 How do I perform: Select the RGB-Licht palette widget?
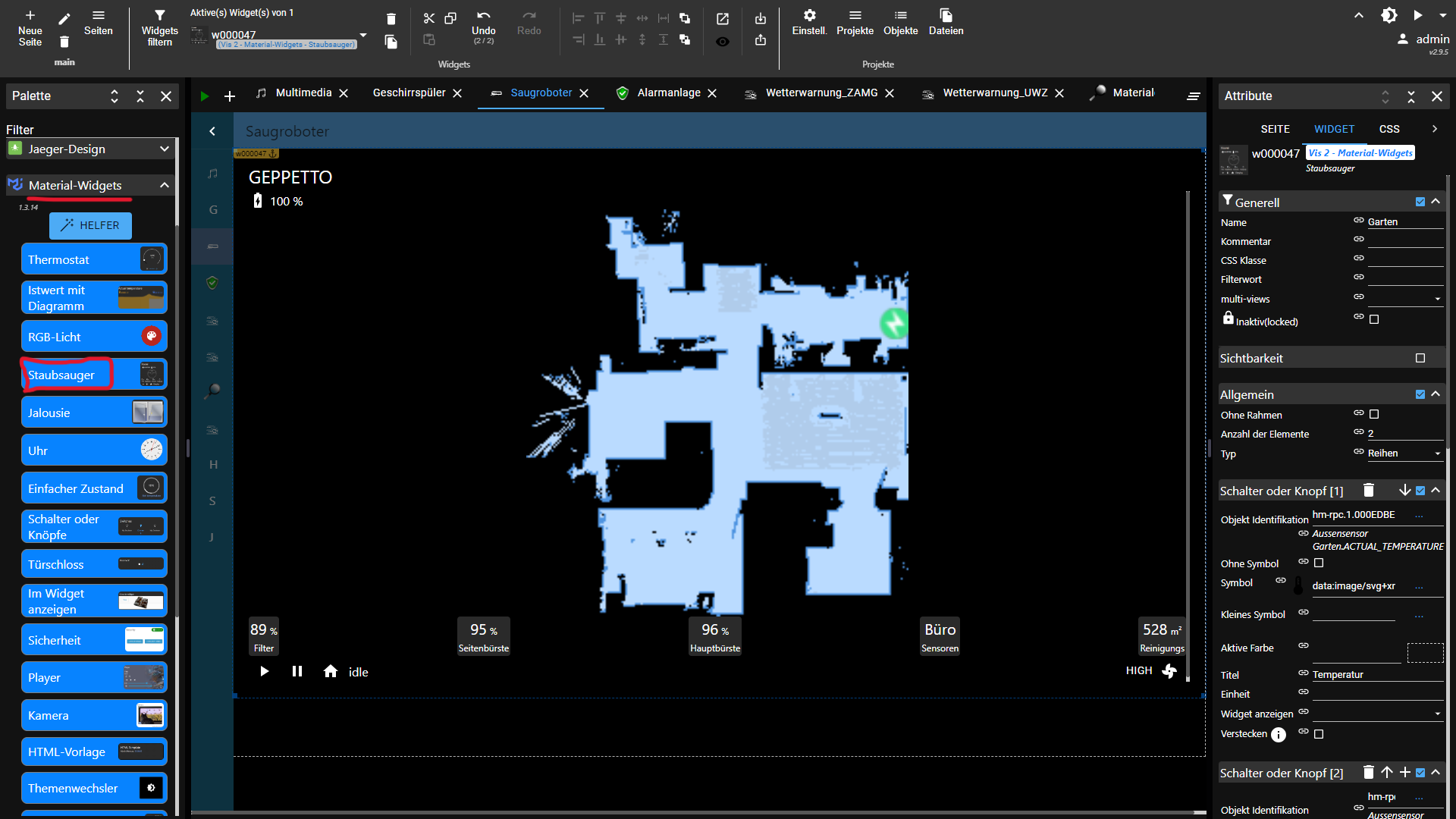(x=94, y=337)
